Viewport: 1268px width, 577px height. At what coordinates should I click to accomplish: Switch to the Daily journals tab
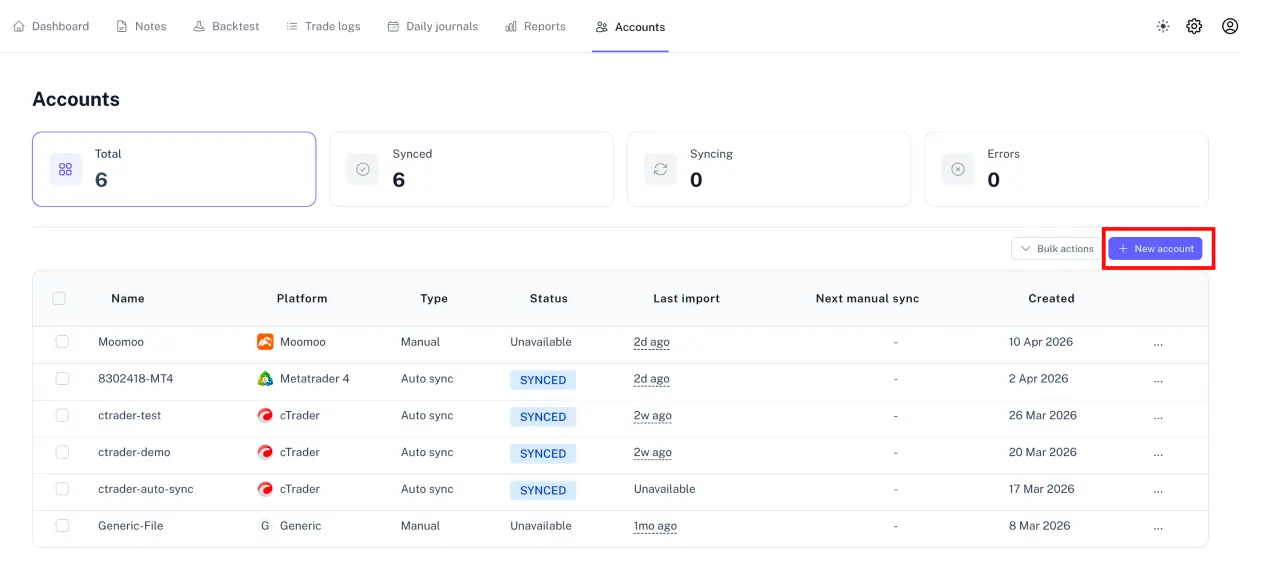tap(432, 25)
